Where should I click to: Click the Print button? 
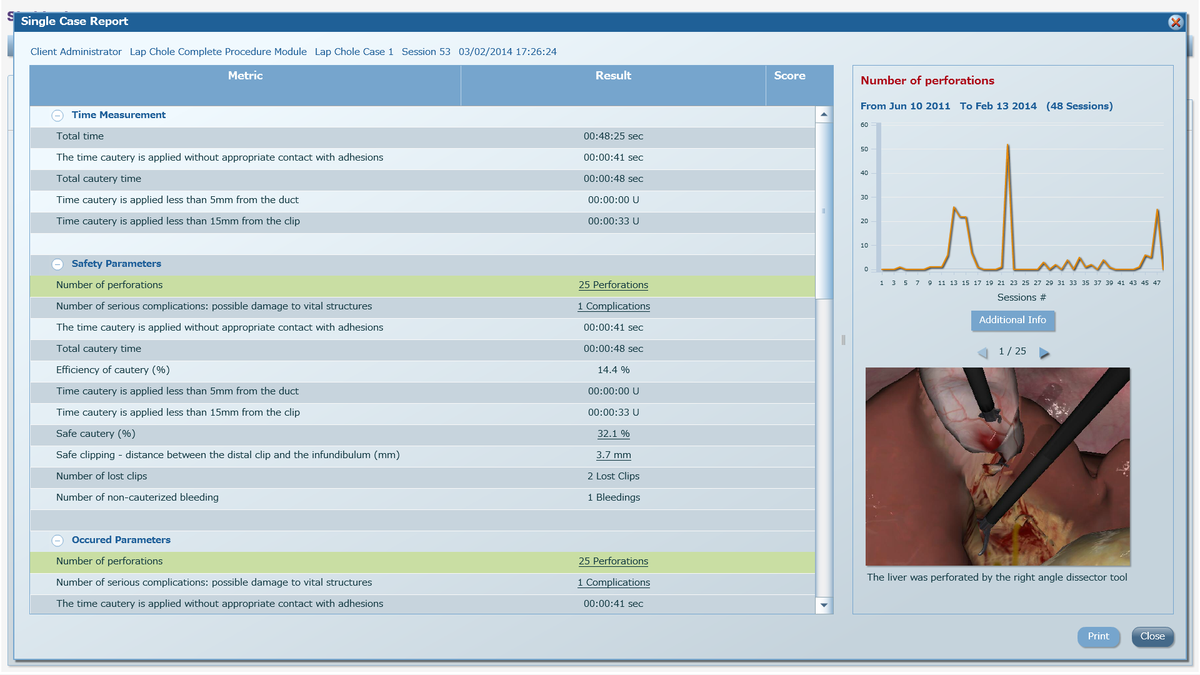1098,636
